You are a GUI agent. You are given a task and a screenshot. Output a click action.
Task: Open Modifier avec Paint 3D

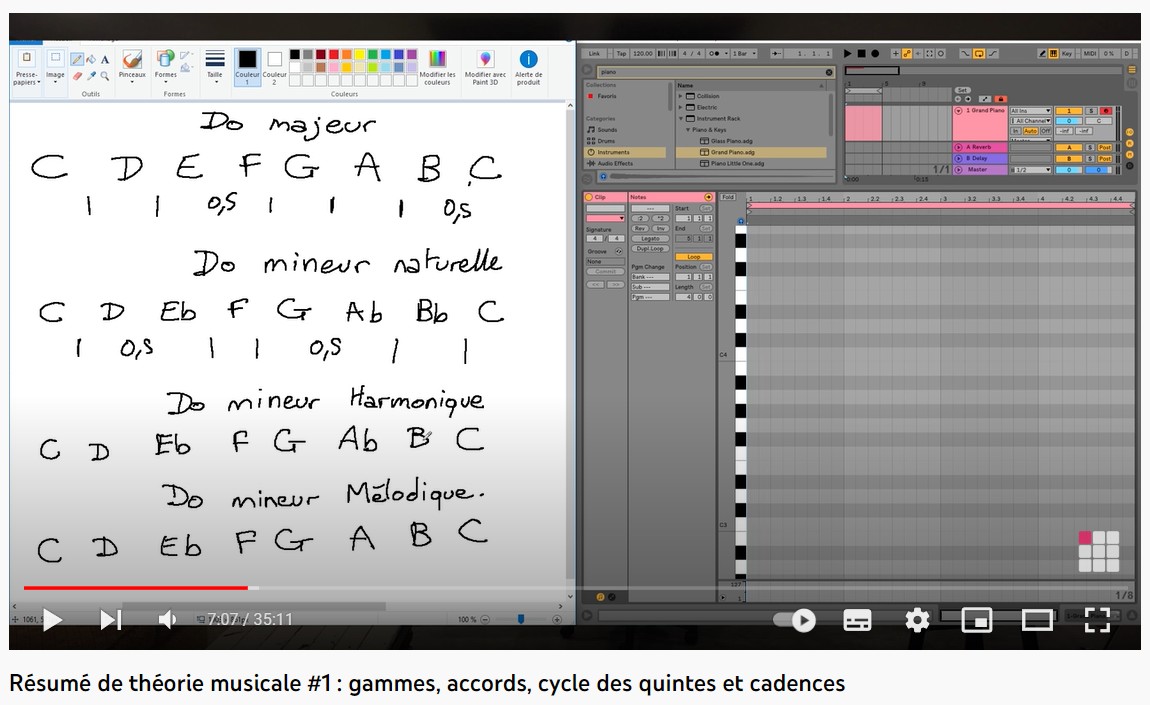(x=486, y=67)
